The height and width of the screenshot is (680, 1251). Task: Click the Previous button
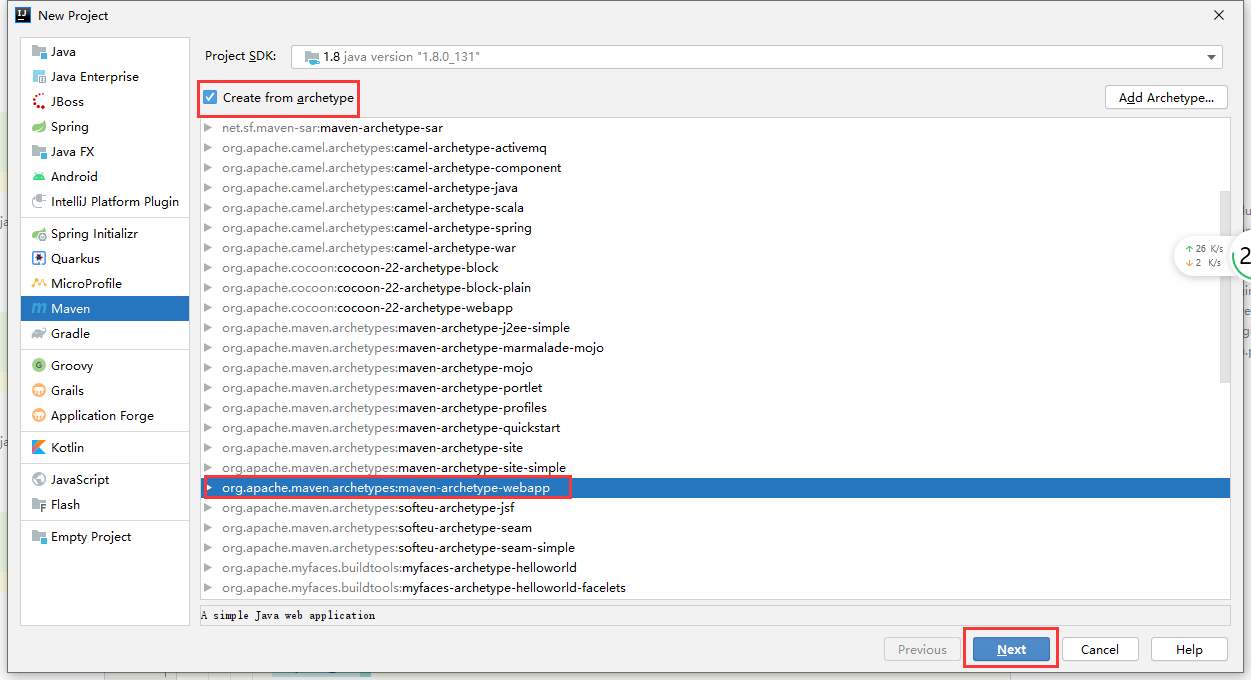pos(922,649)
